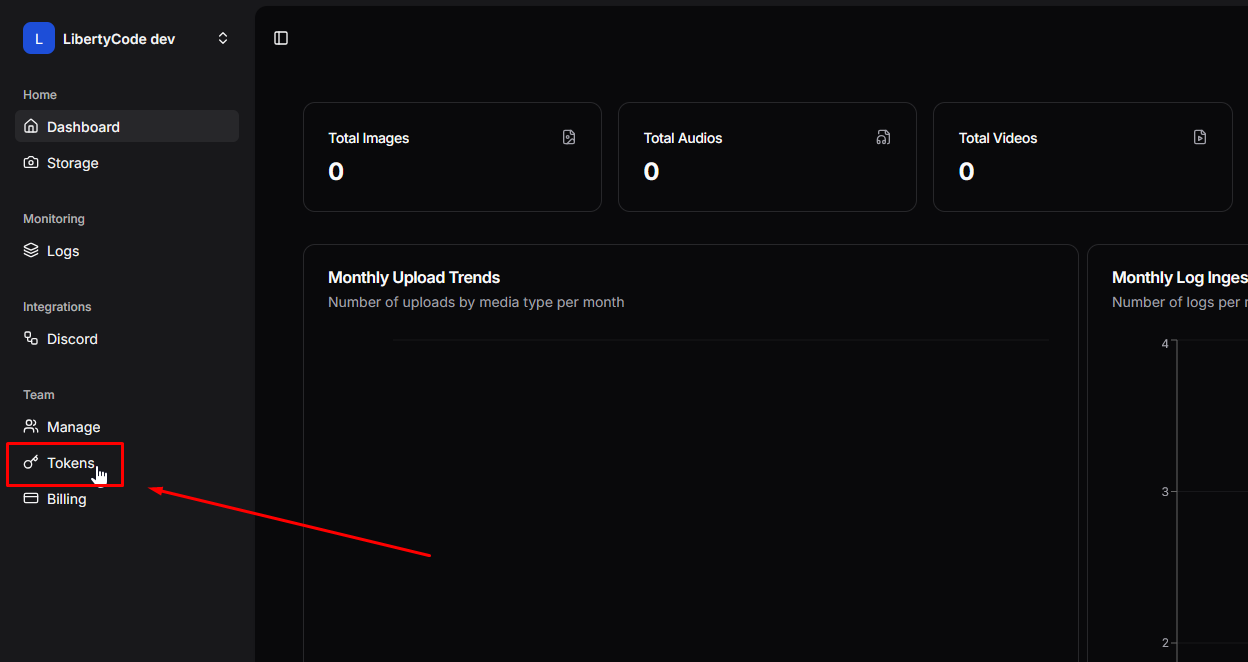Image resolution: width=1248 pixels, height=662 pixels.
Task: Click the Total Audios file icon
Action: point(883,138)
